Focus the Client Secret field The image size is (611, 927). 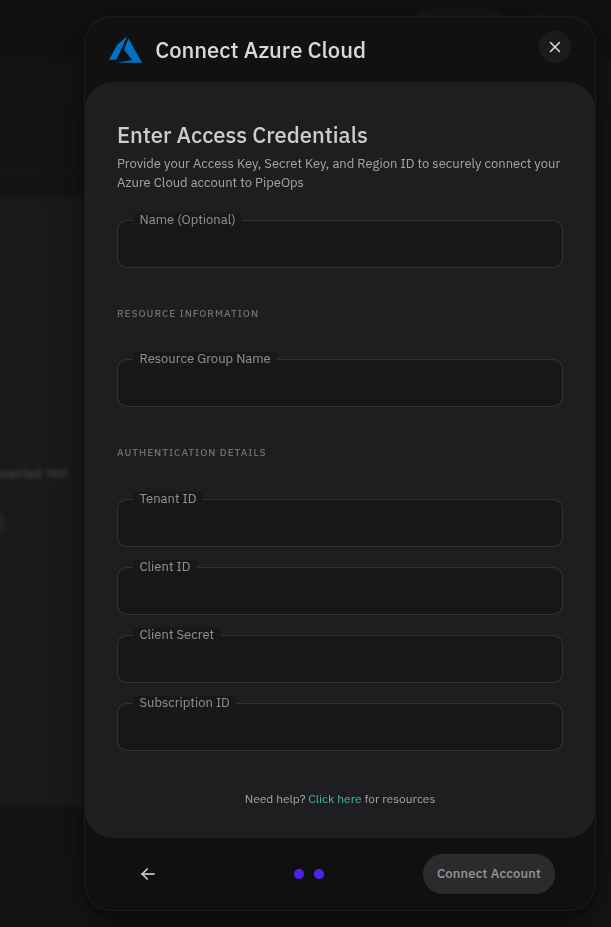(x=340, y=659)
